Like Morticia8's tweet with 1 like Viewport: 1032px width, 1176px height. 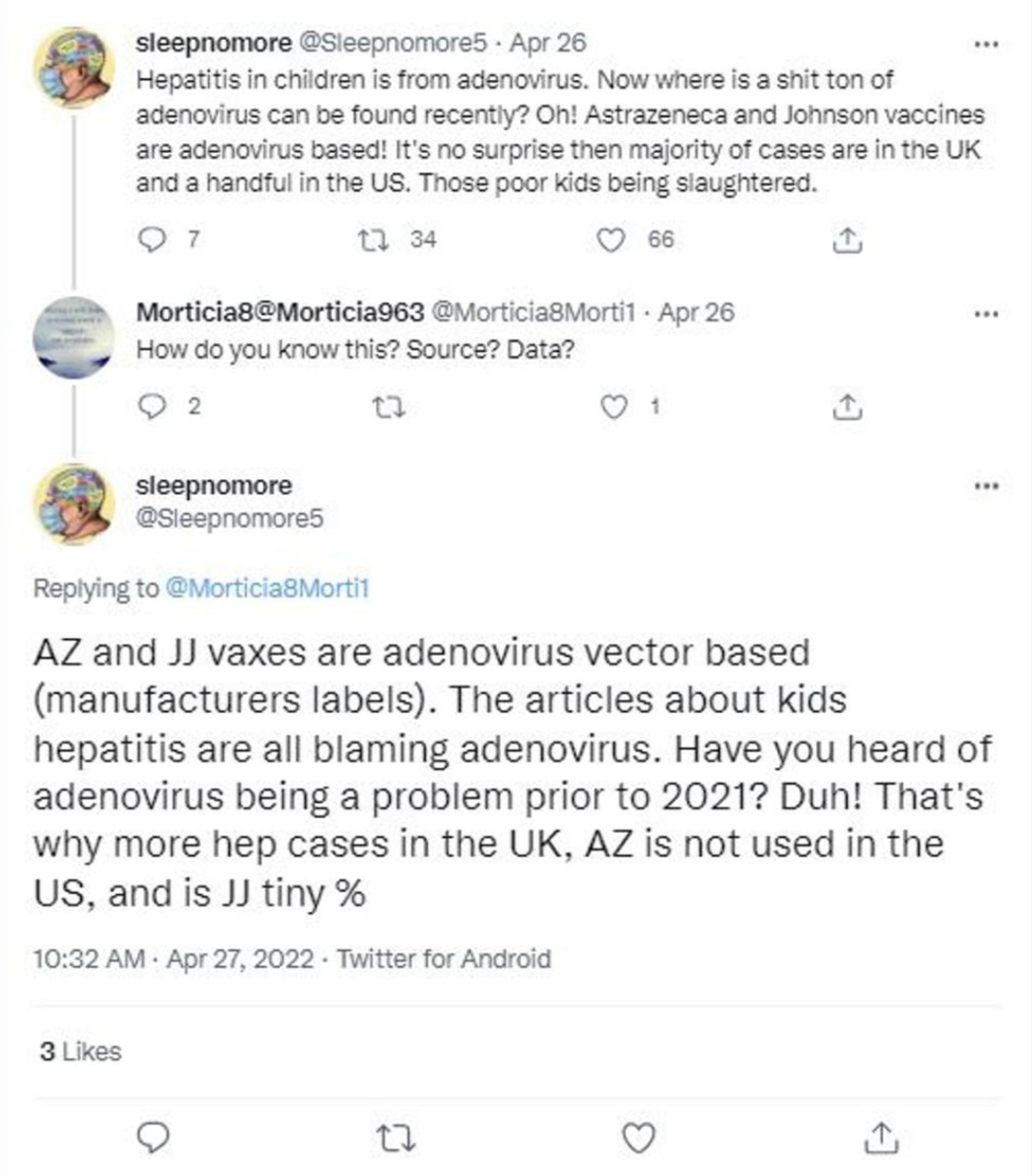[613, 408]
